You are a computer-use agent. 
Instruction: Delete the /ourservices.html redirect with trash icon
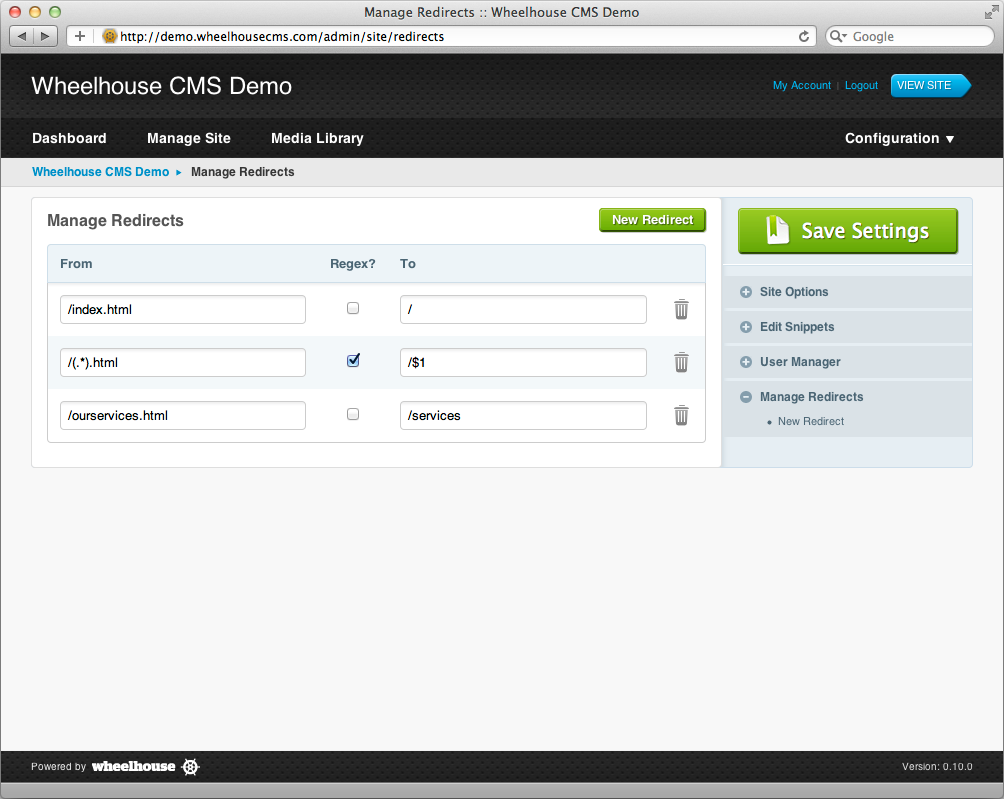coord(681,416)
